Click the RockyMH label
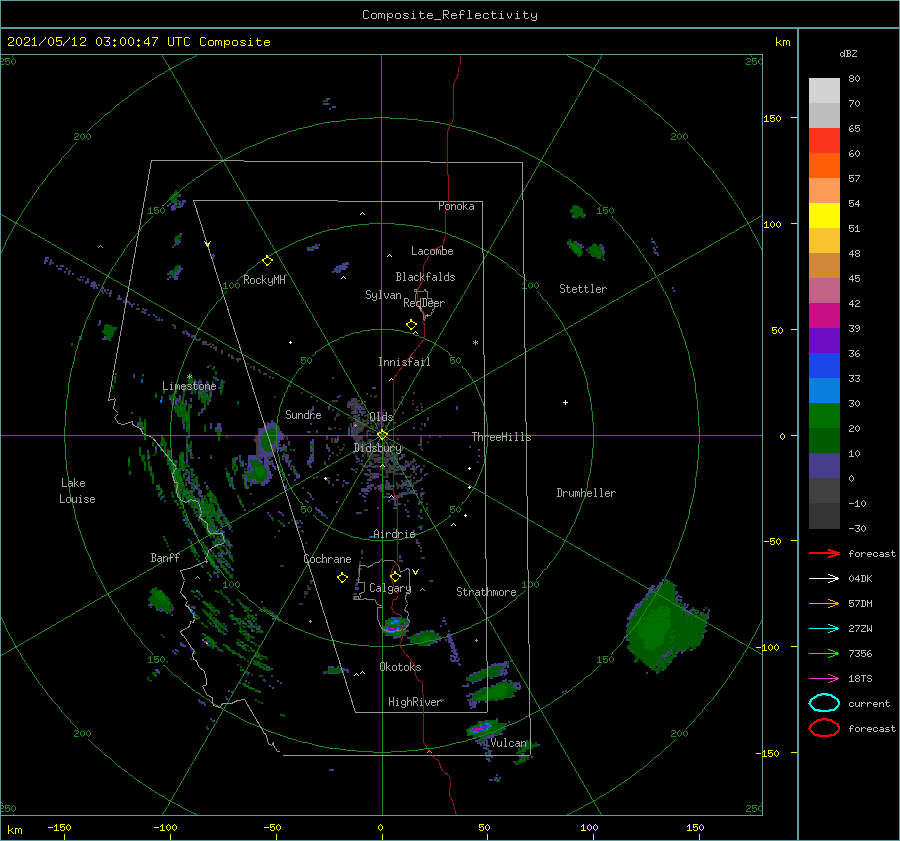This screenshot has height=841, width=900. click(264, 280)
